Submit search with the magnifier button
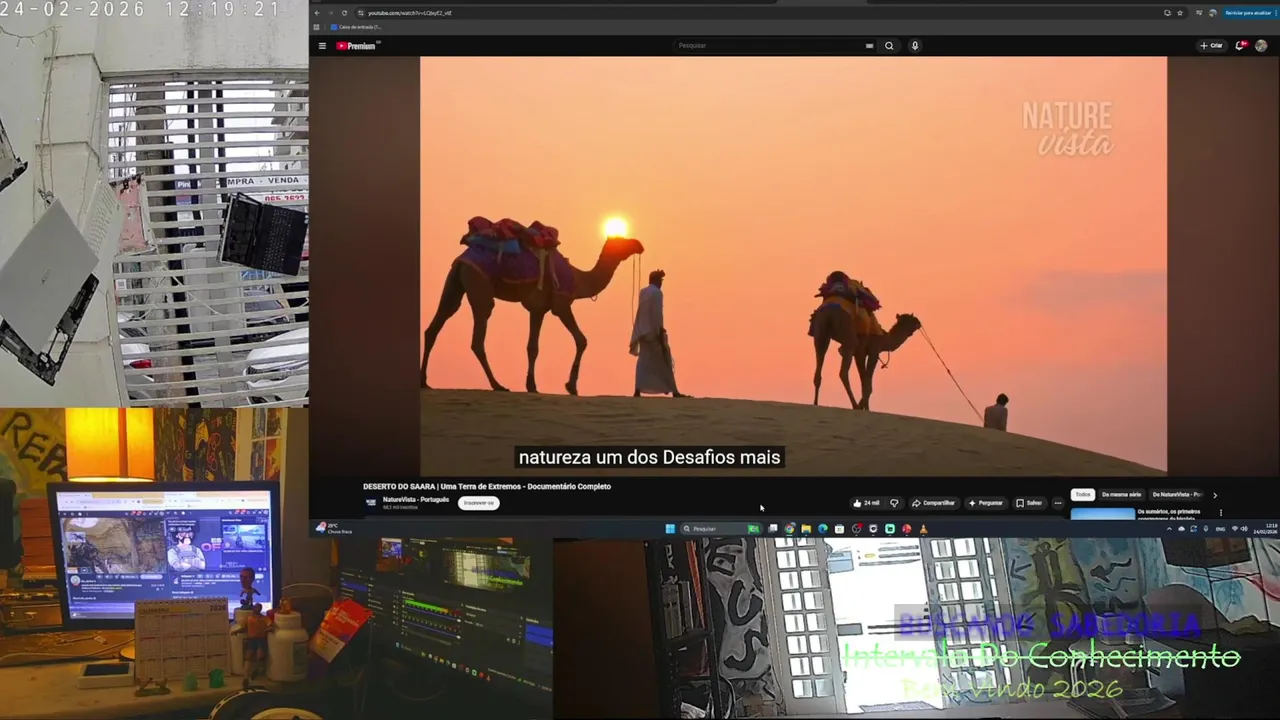 click(x=889, y=45)
